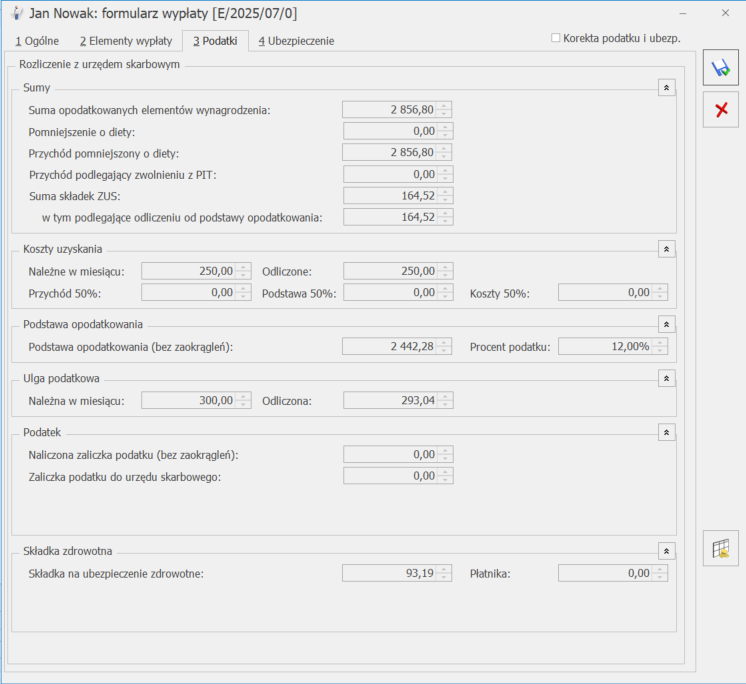This screenshot has width=746, height=684.
Task: Collapse the Koszty uzyskania section
Action: click(x=667, y=249)
